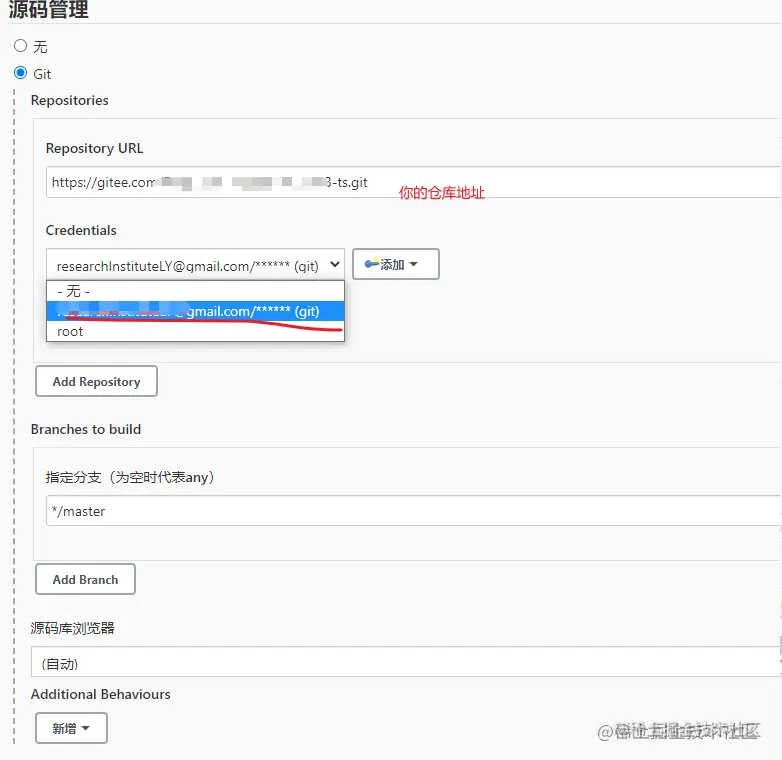Viewport: 782px width, 760px height.
Task: Click the Additional Behaviours label
Action: pyautogui.click(x=100, y=694)
